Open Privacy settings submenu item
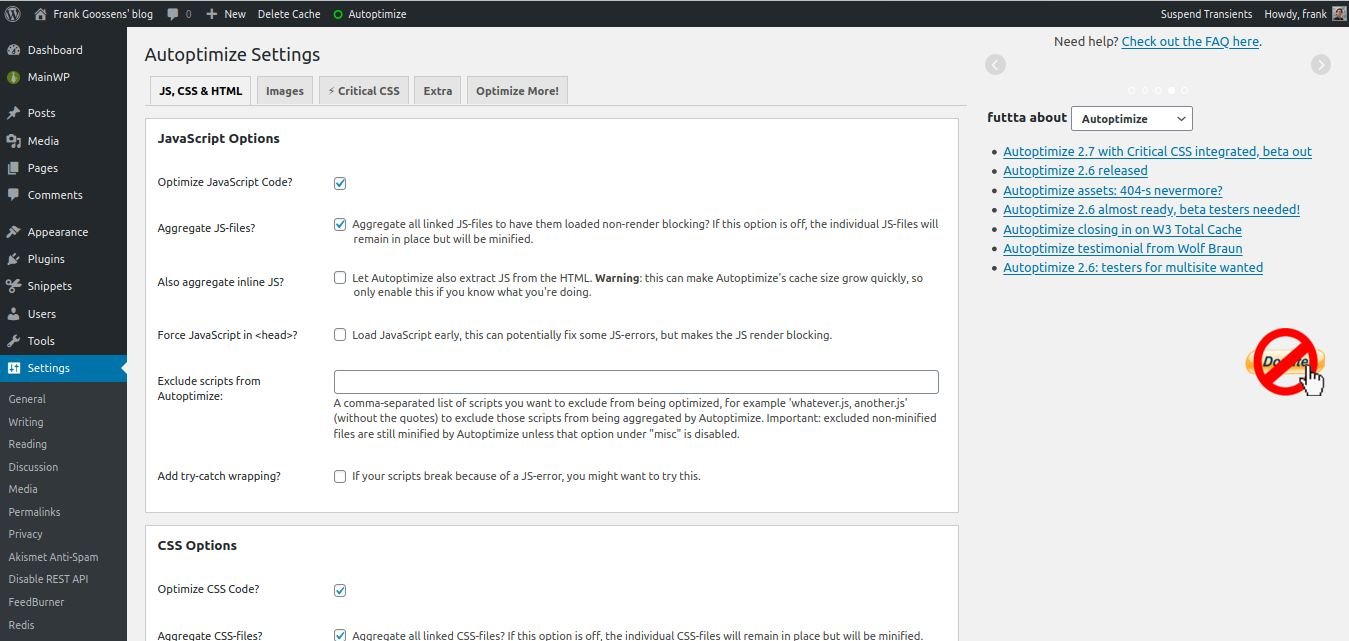Viewport: 1349px width, 641px height. [x=26, y=534]
